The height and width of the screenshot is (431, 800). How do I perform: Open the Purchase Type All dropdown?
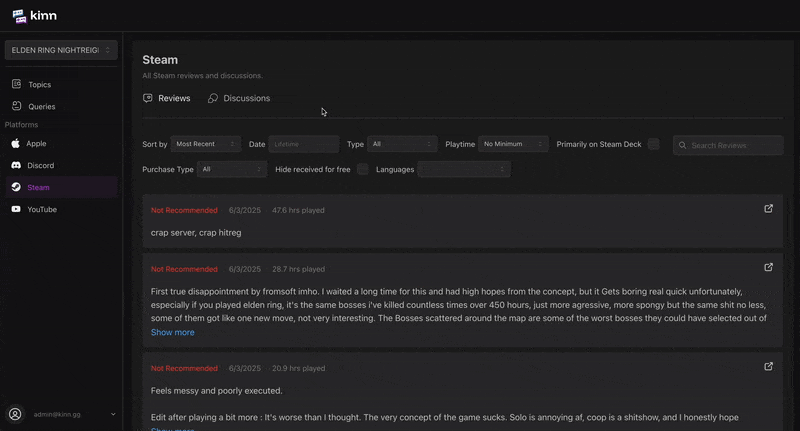point(232,169)
